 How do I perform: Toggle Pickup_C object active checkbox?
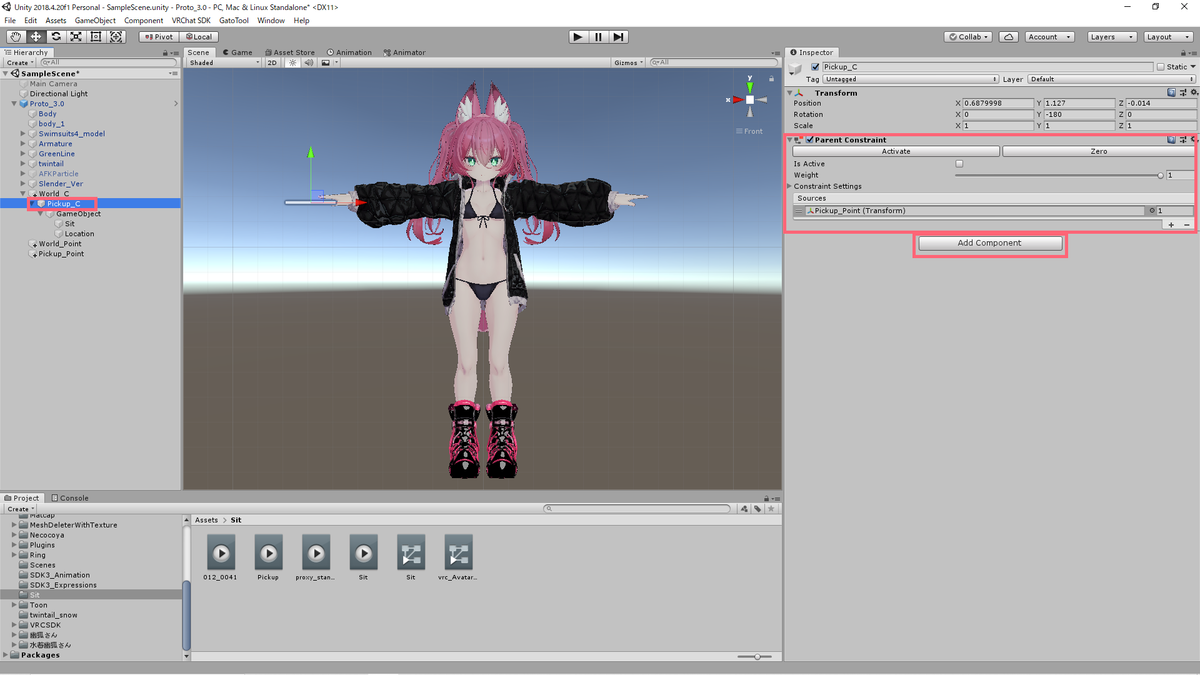(x=816, y=67)
